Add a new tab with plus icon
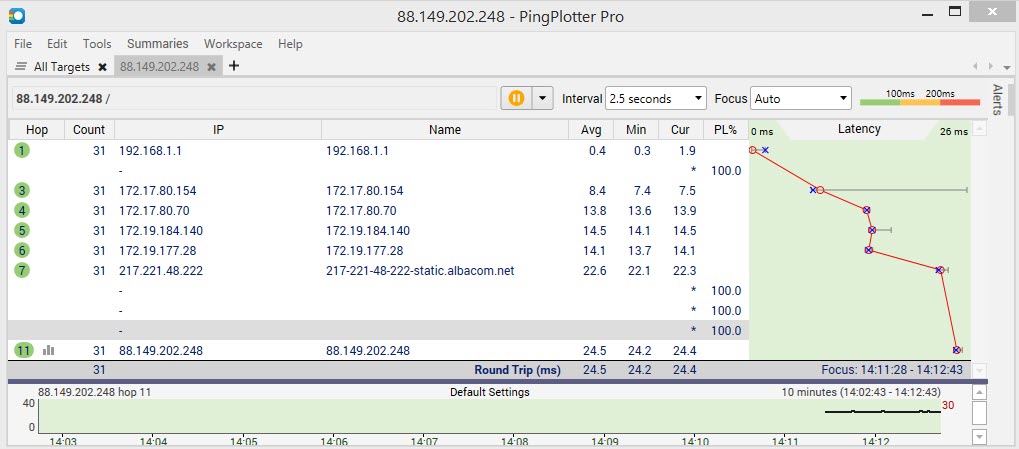The height and width of the screenshot is (449, 1019). [x=234, y=66]
